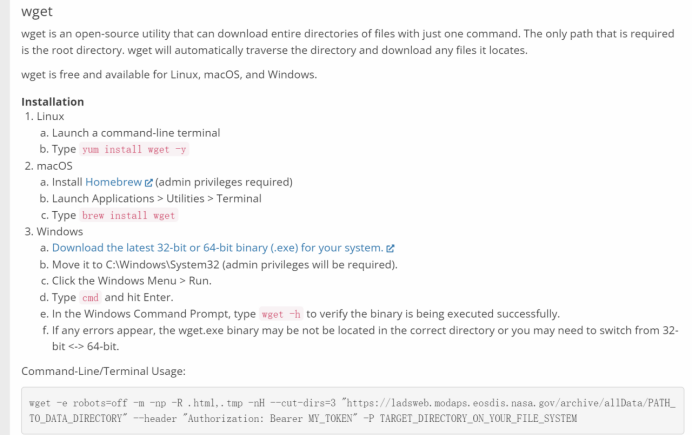Click external link icon after 'your system.'
The width and height of the screenshot is (693, 435).
(390, 248)
